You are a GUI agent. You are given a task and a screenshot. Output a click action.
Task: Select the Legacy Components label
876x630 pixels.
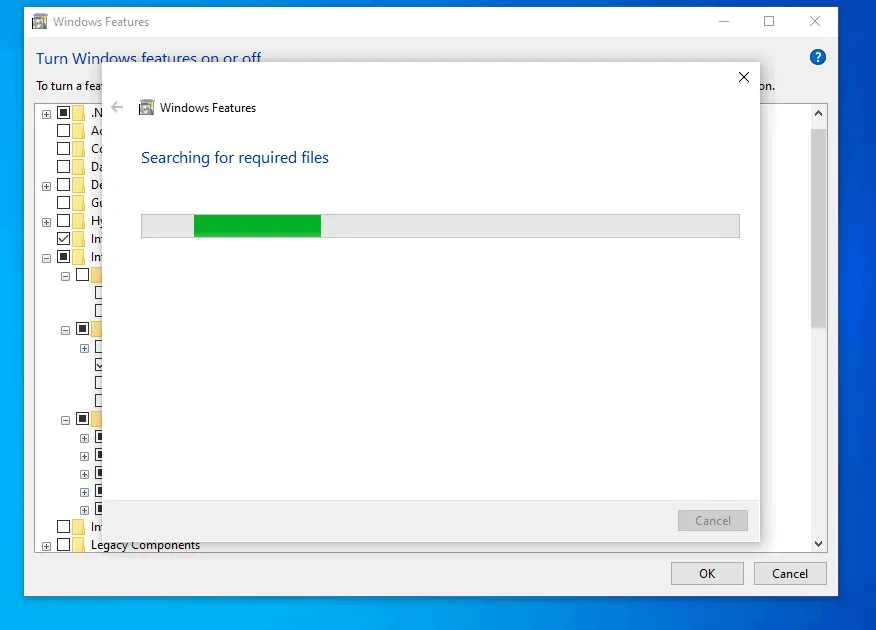click(145, 545)
